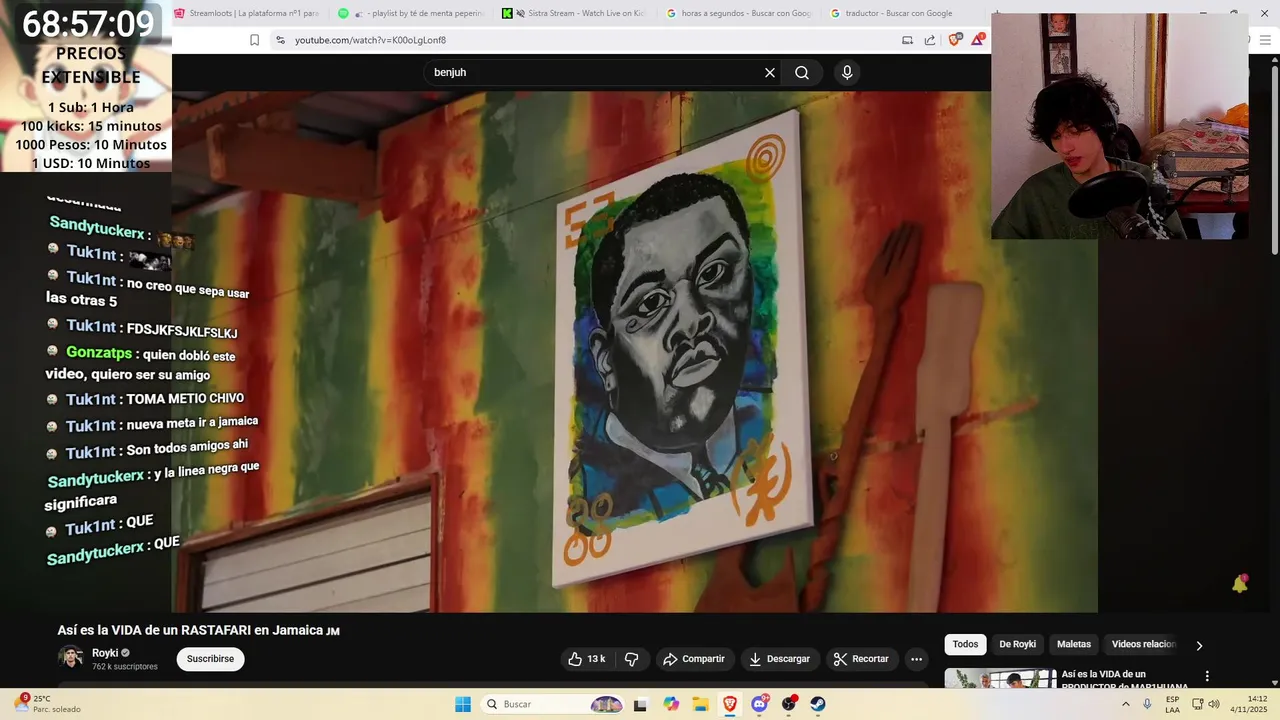
Task: Click the notification bell icon near video corner
Action: 1240,584
